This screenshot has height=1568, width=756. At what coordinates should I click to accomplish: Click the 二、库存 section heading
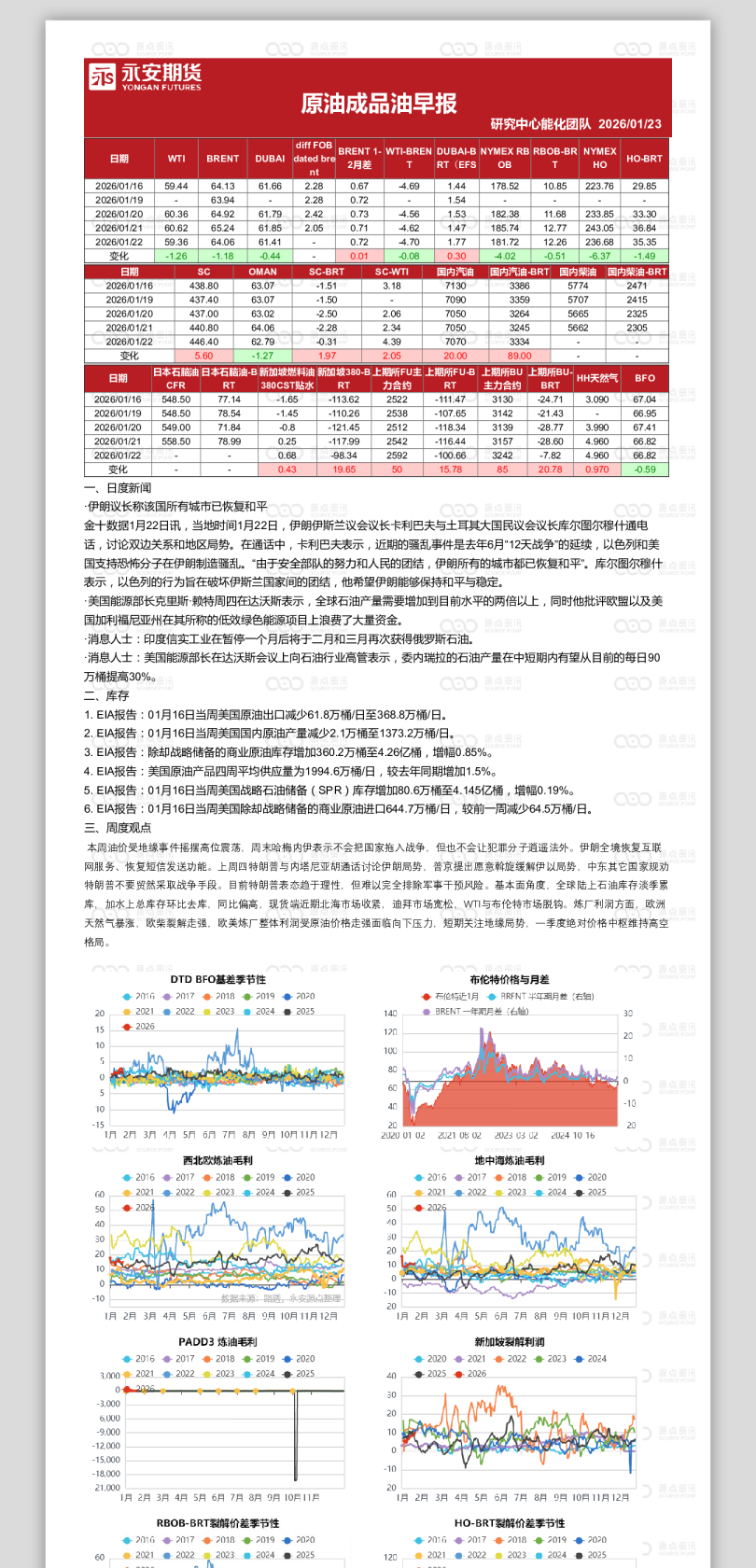click(x=106, y=695)
